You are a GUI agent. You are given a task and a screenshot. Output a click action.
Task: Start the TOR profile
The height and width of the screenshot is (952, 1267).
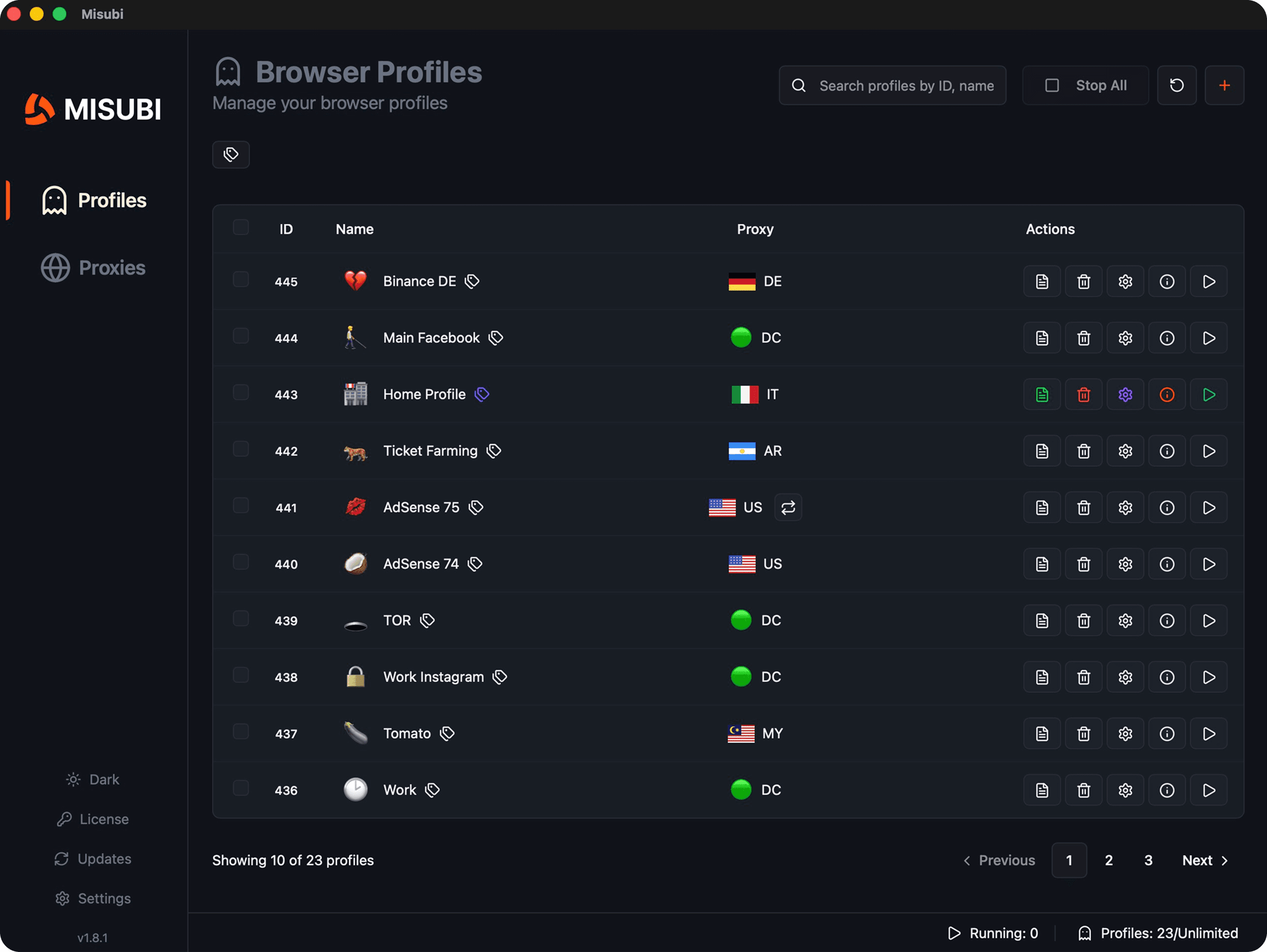[1208, 621]
